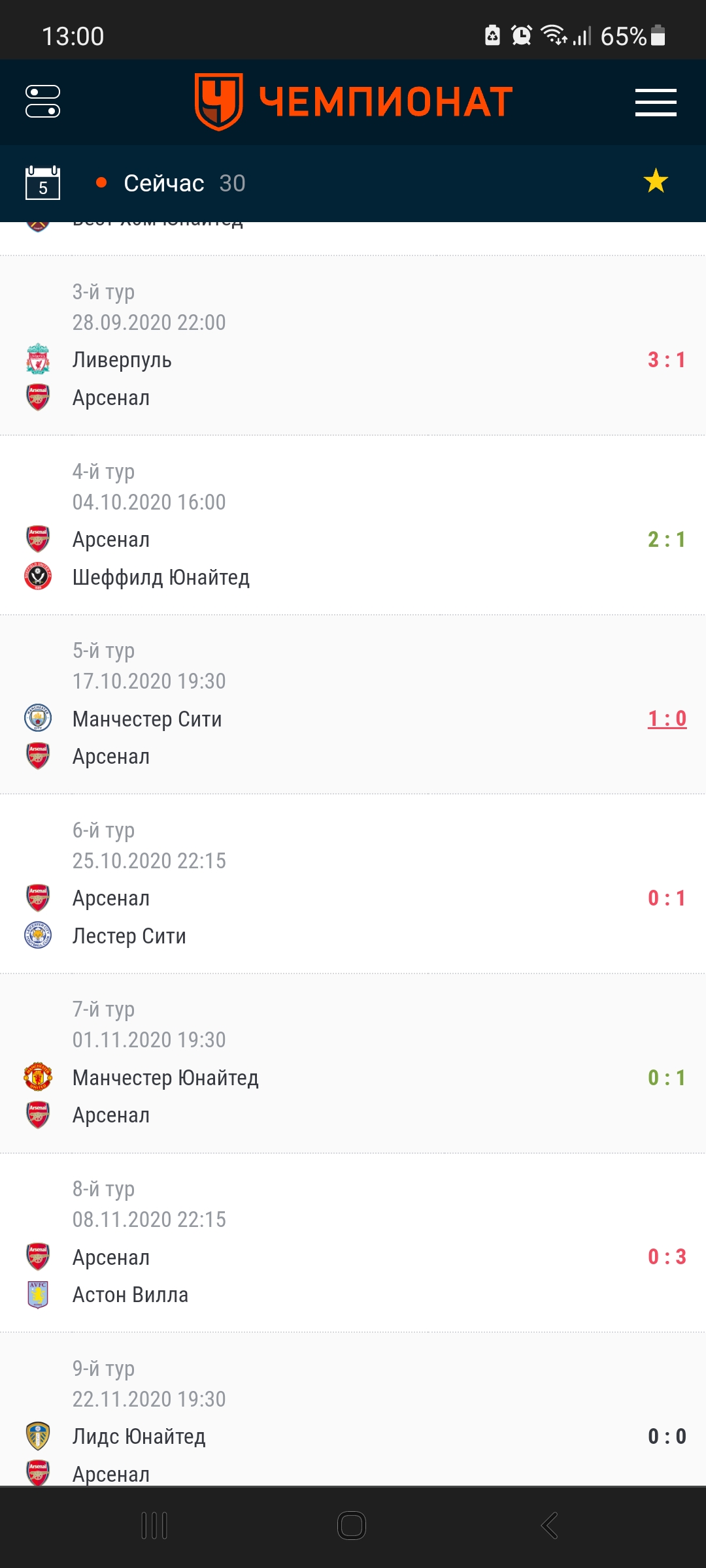706x1568 pixels.
Task: Open the underlined 1:0 score link
Action: click(x=667, y=719)
